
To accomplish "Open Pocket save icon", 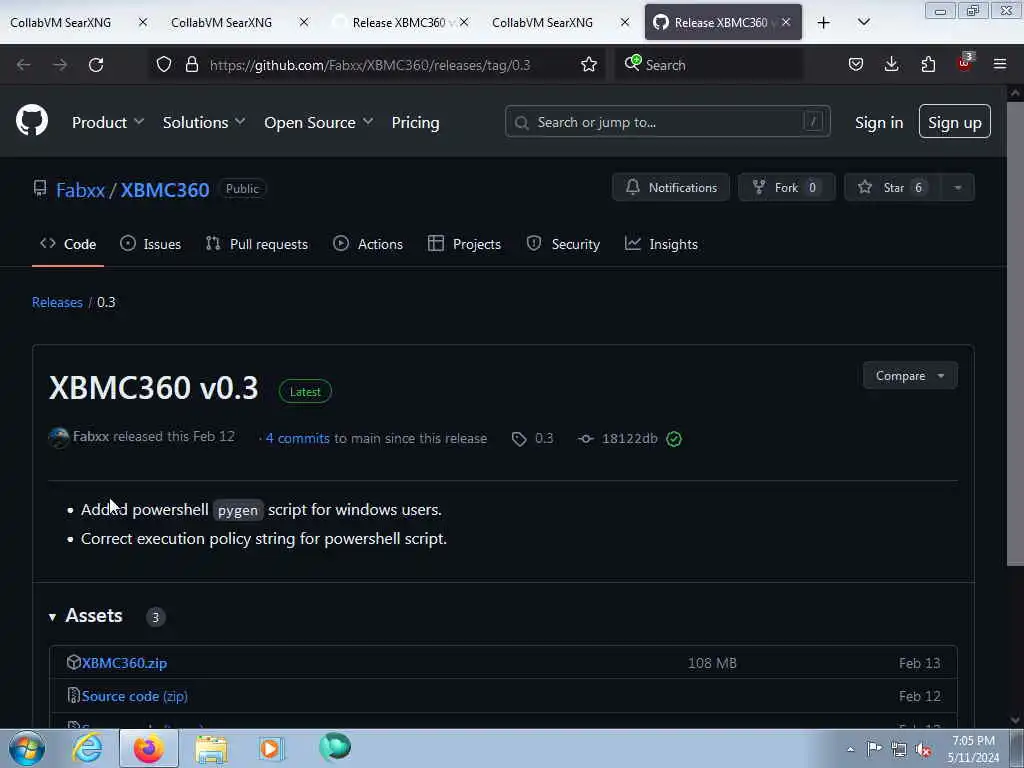I will (x=856, y=65).
